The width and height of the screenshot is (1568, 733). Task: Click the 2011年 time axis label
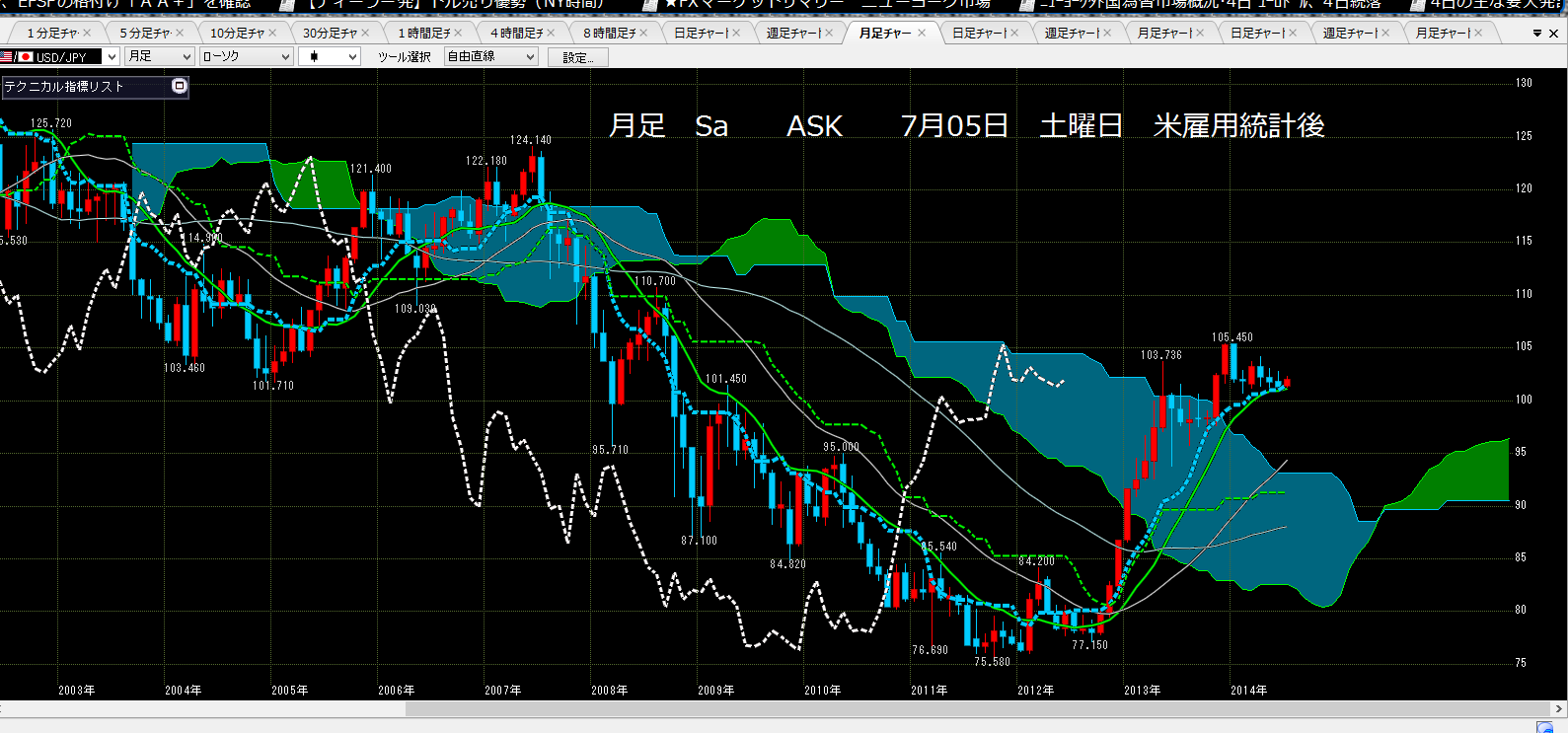930,691
